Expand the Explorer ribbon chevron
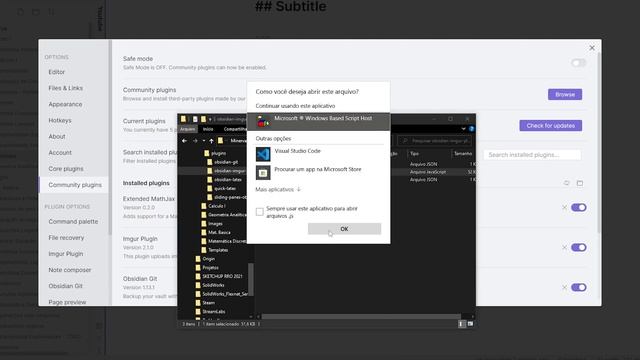The image size is (640, 360). 463,129
